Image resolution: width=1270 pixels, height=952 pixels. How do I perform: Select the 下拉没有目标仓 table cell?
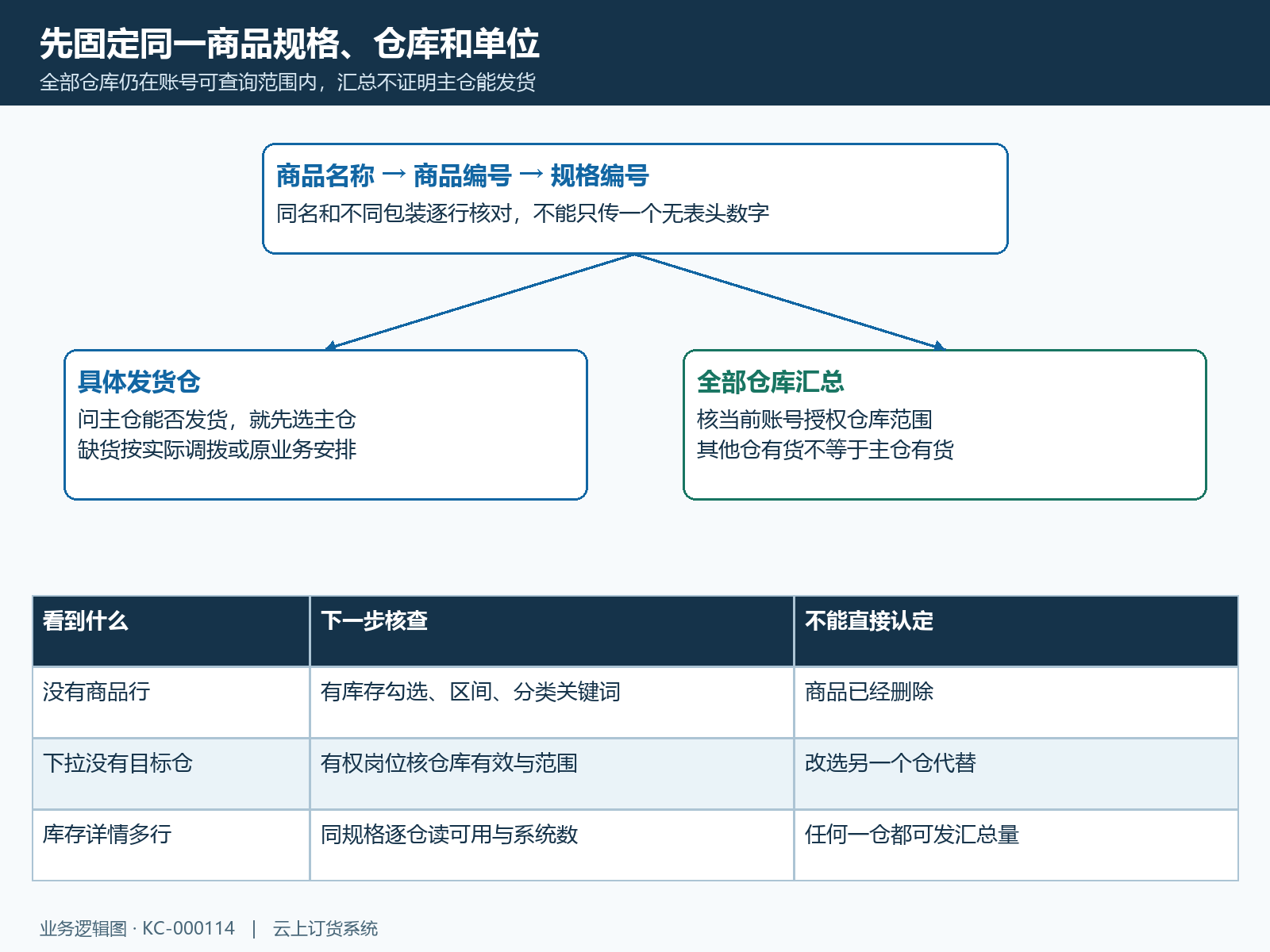tap(171, 774)
